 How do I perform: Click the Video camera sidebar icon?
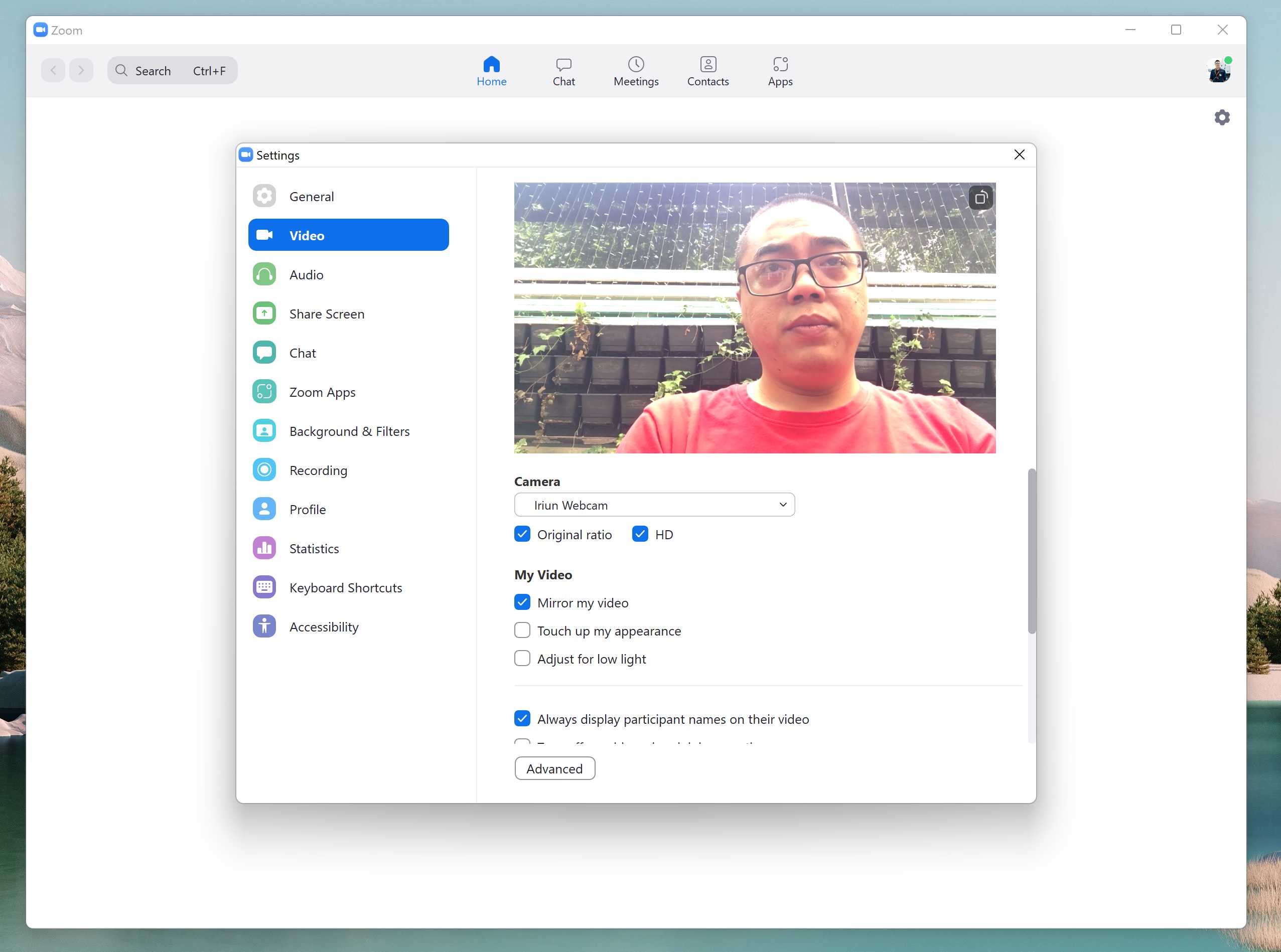coord(264,235)
